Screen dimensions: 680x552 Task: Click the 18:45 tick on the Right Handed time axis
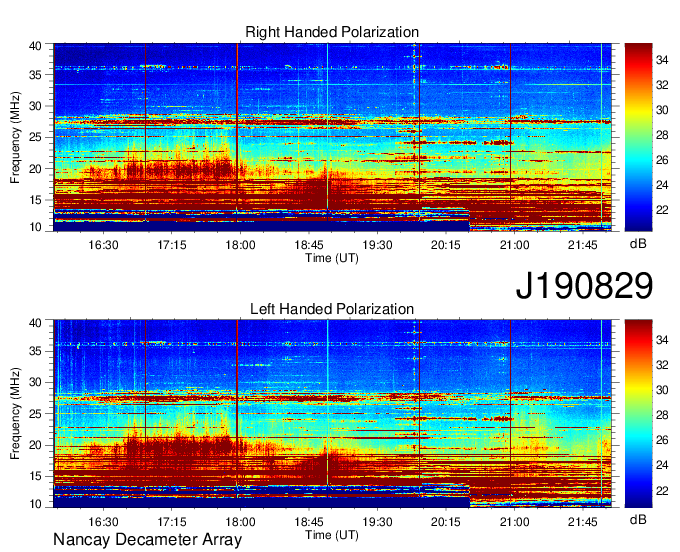pos(309,245)
